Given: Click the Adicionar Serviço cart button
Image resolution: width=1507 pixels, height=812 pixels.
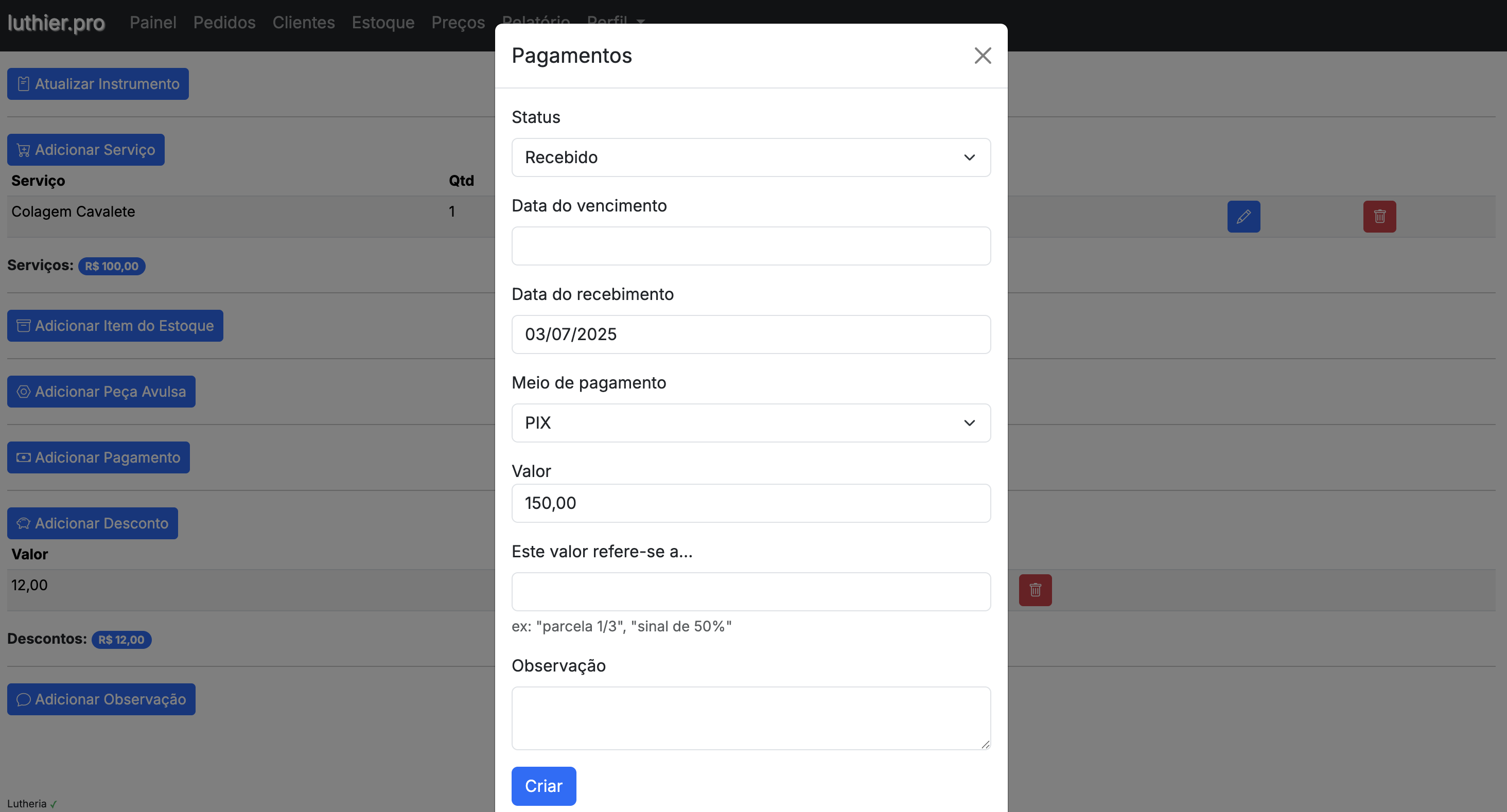Looking at the screenshot, I should [85, 150].
